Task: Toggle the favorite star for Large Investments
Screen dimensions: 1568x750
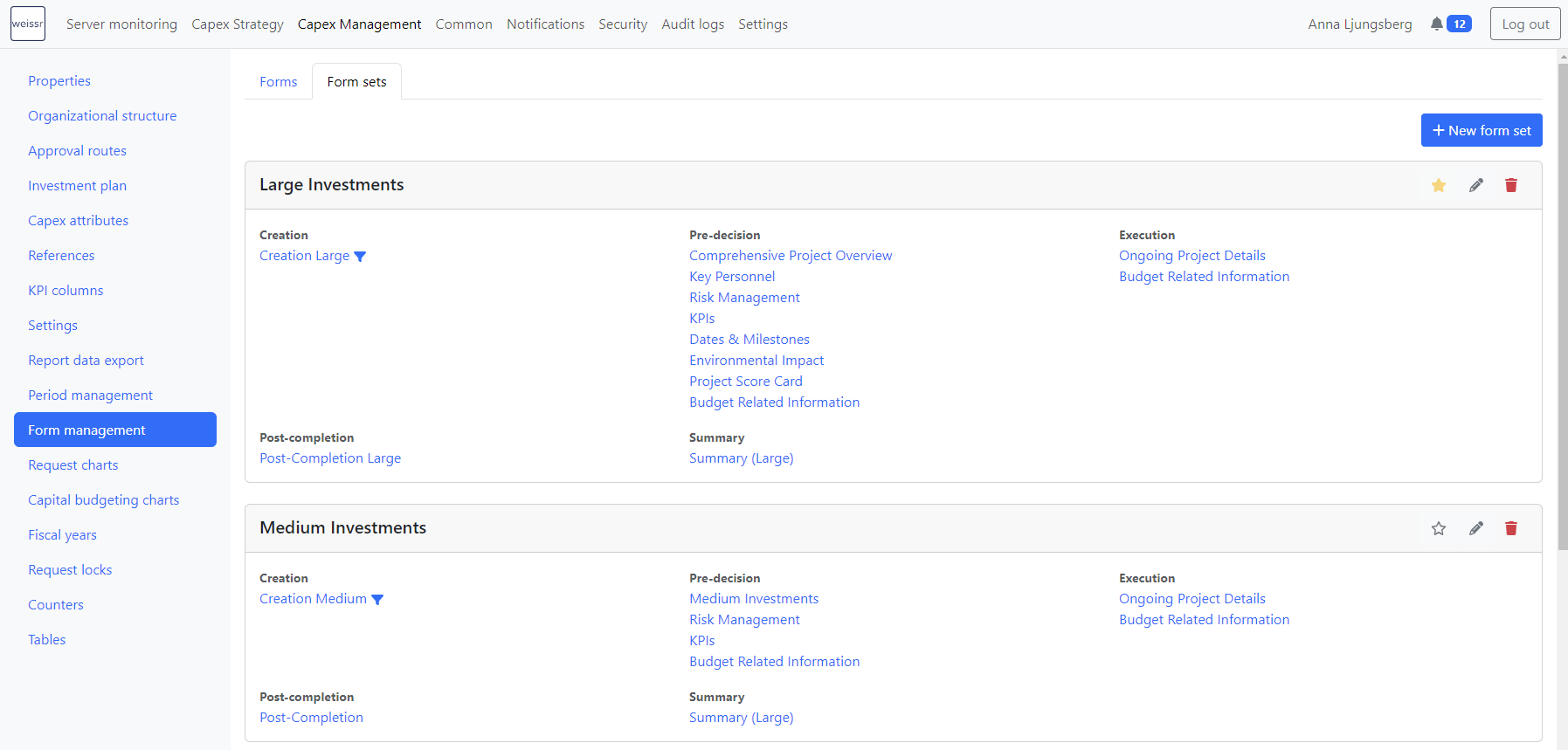Action: point(1439,185)
